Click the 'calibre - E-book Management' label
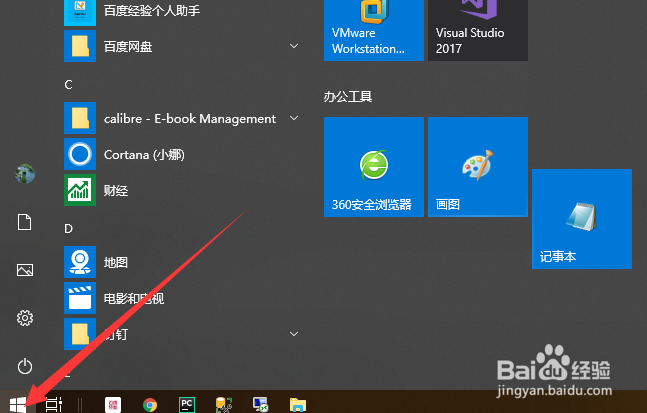This screenshot has height=413, width=647. click(x=190, y=119)
